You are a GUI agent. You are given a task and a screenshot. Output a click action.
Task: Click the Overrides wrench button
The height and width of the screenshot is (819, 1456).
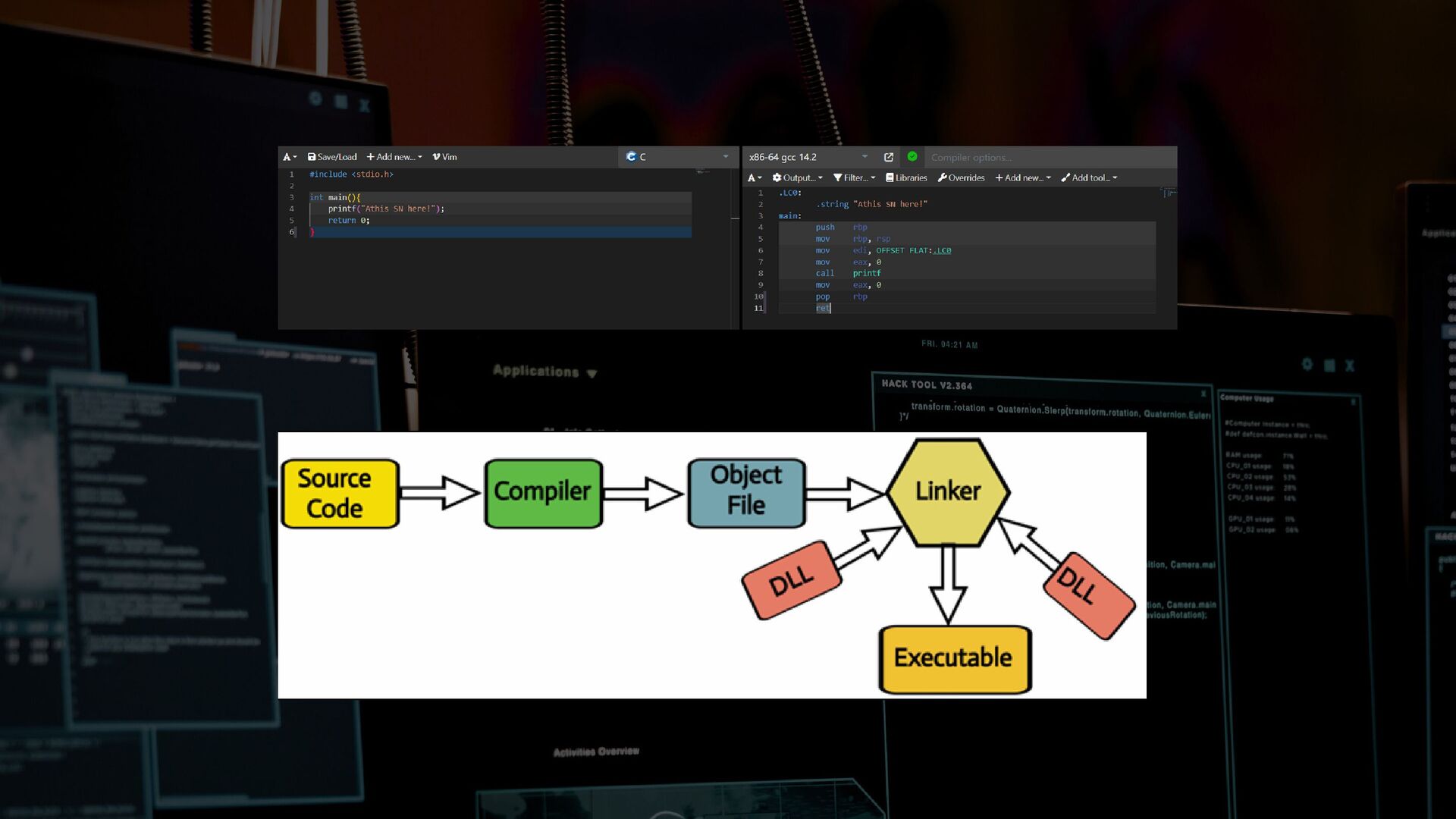point(961,177)
